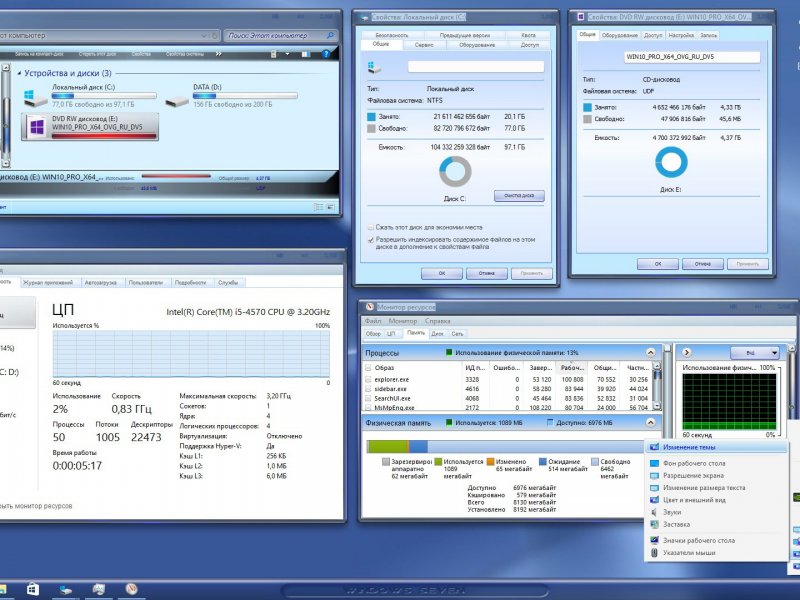Open the Explorer view options dropdown arrow
Screen dimensions: 800x600
click(x=287, y=54)
